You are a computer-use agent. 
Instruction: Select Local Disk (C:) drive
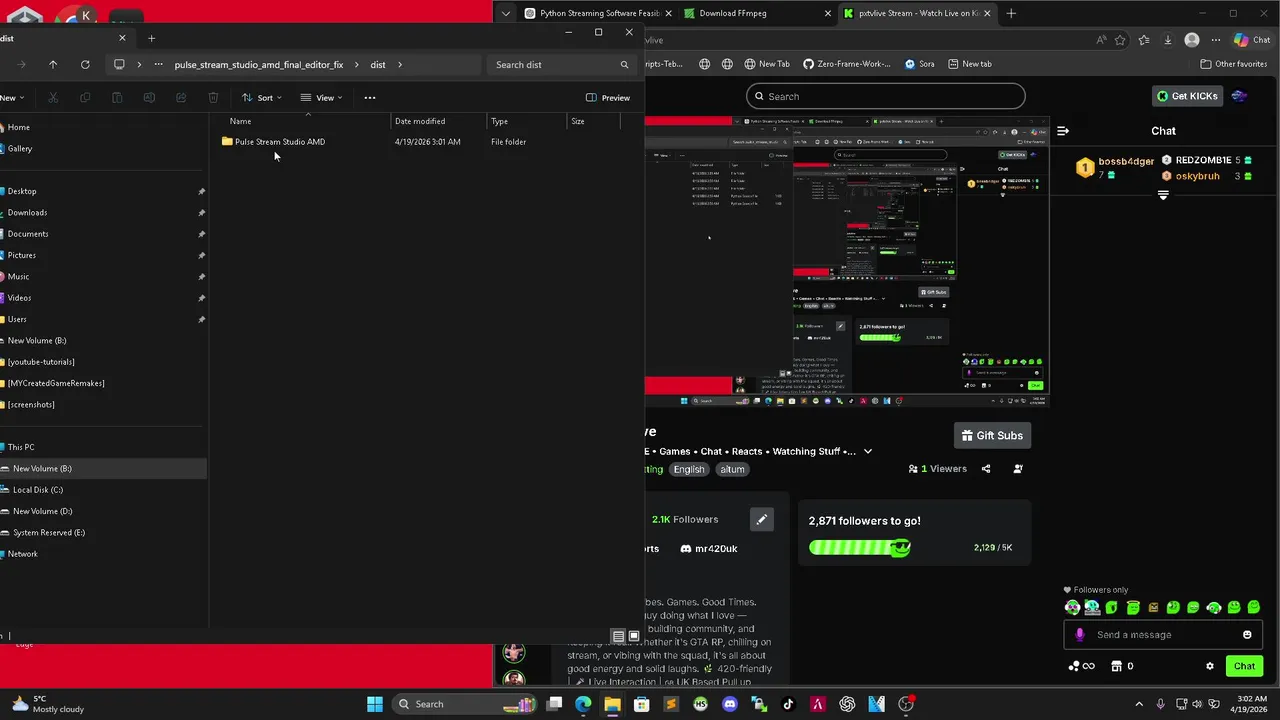(37, 490)
